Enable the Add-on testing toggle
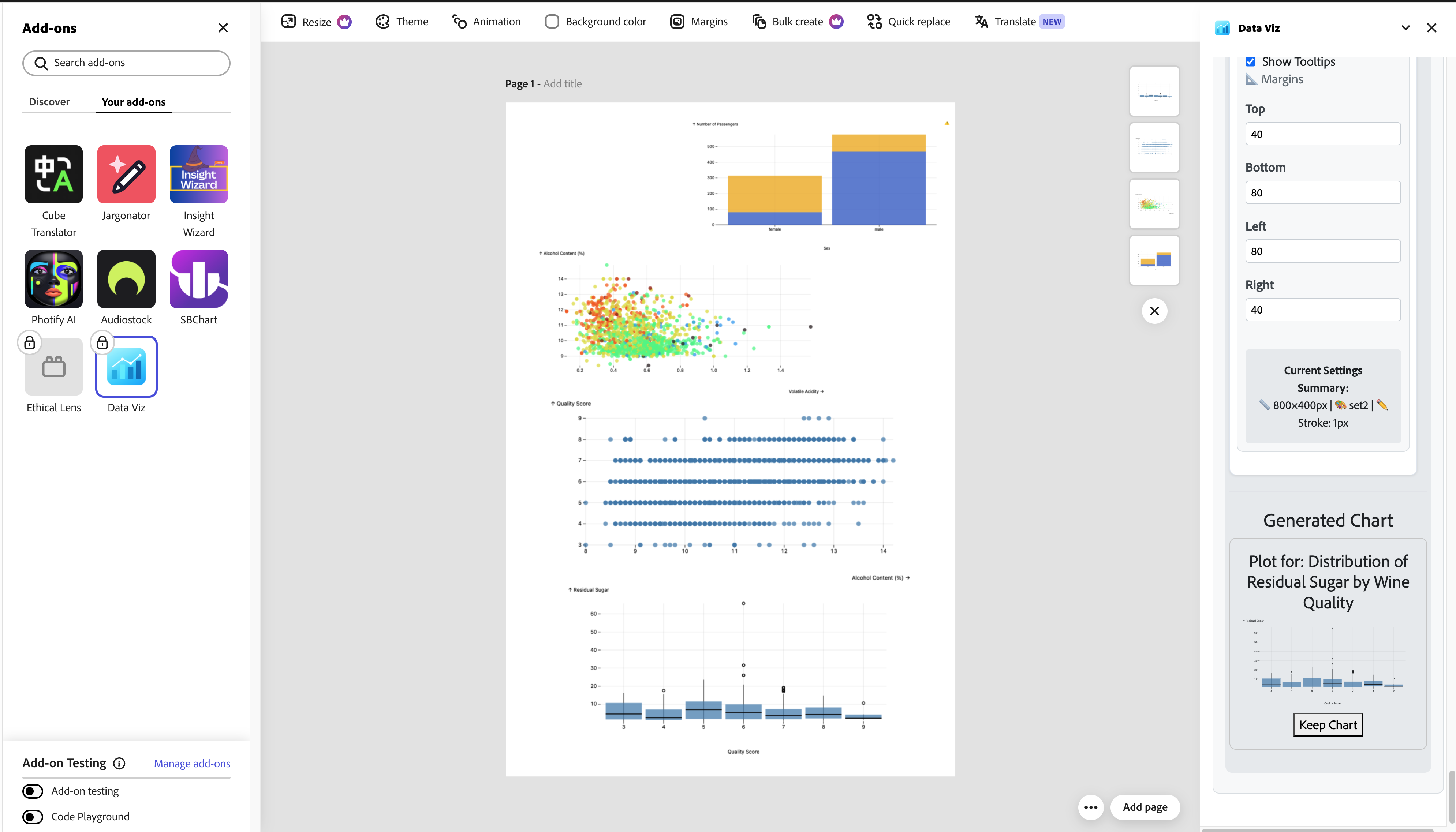Screen dimensions: 1456x832 [x=33, y=791]
